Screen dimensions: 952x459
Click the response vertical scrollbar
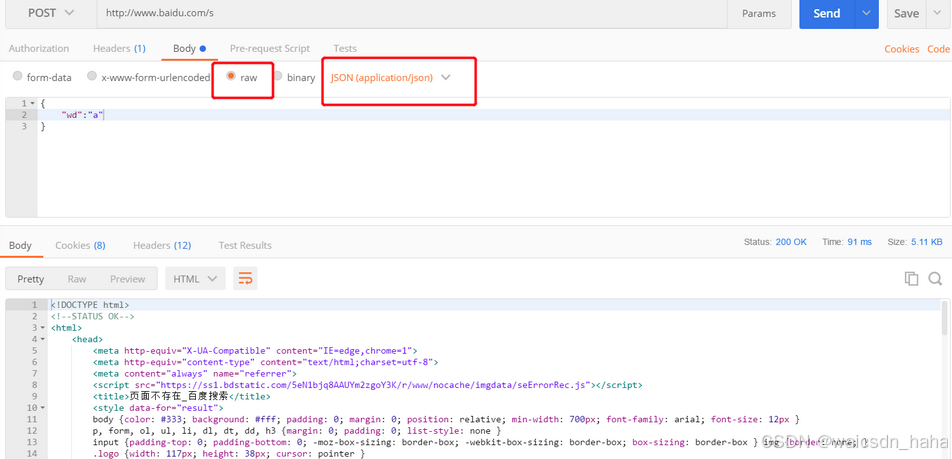click(x=945, y=317)
